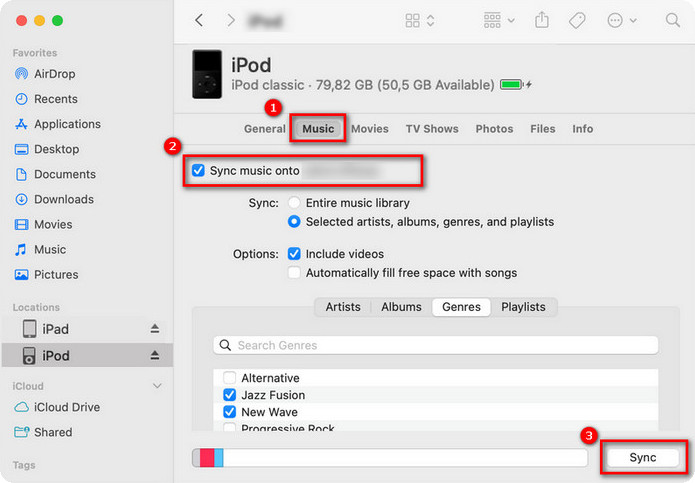Click the red segment of storage bar
This screenshot has height=483, width=695.
pos(207,458)
